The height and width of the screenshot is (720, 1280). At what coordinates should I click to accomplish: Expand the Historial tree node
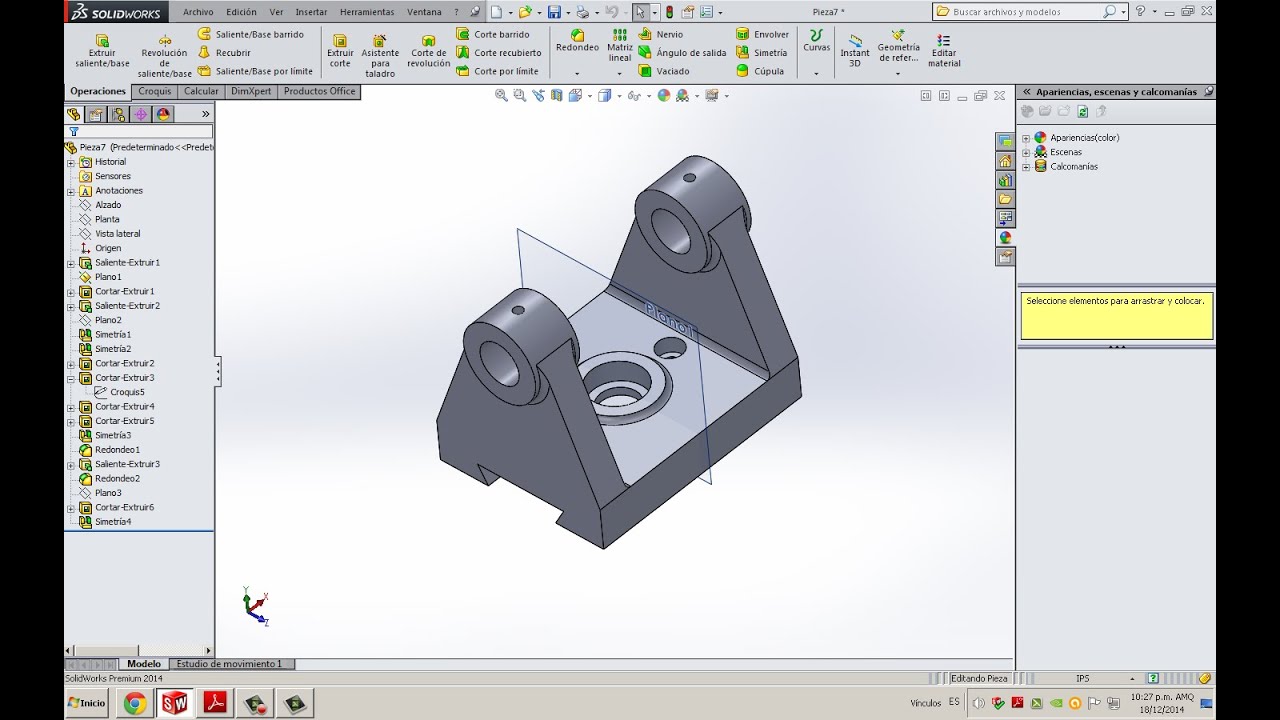pos(71,162)
